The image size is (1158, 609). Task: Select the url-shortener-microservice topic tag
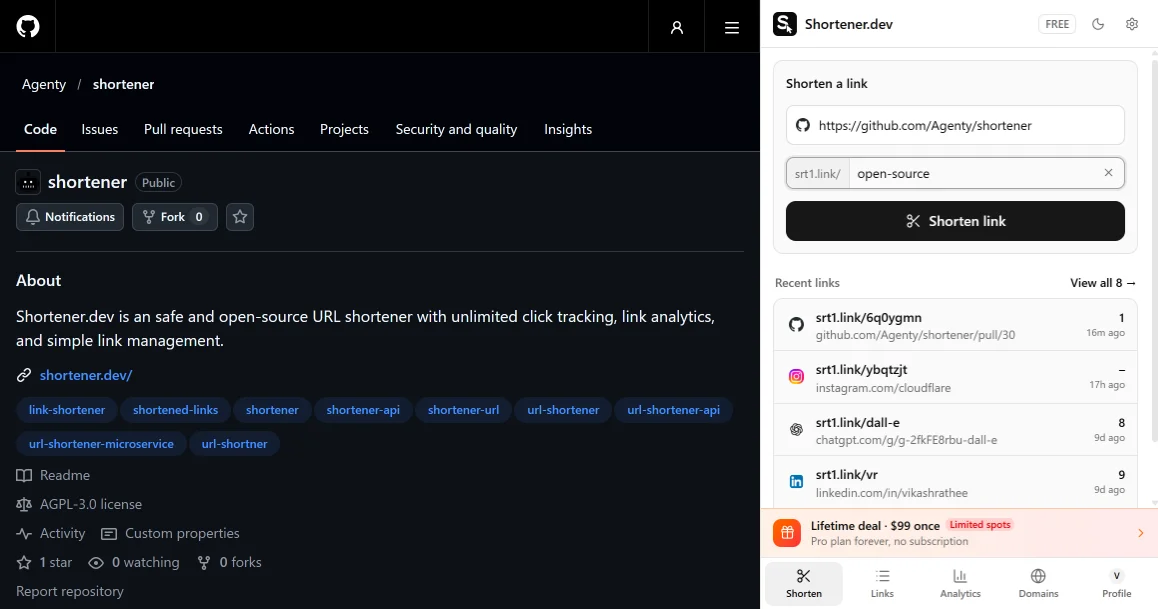[101, 444]
